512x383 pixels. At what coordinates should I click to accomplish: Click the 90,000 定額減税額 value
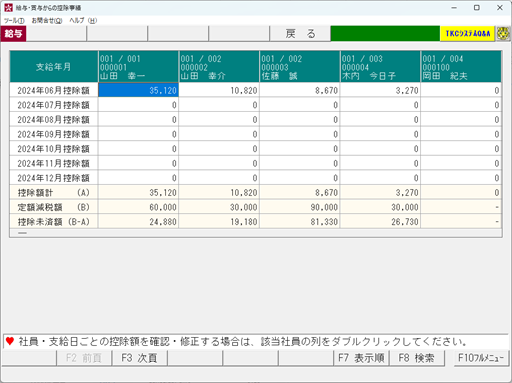(300, 207)
